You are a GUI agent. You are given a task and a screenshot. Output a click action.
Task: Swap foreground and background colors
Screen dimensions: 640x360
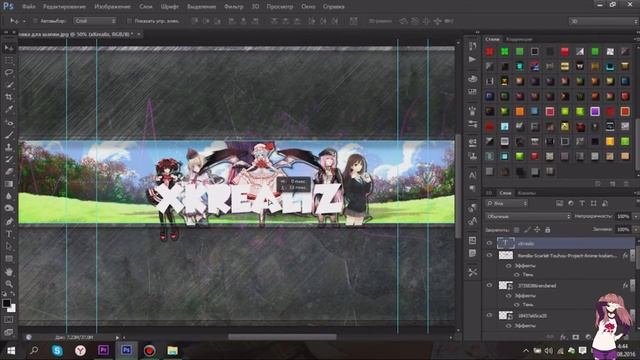click(13, 294)
